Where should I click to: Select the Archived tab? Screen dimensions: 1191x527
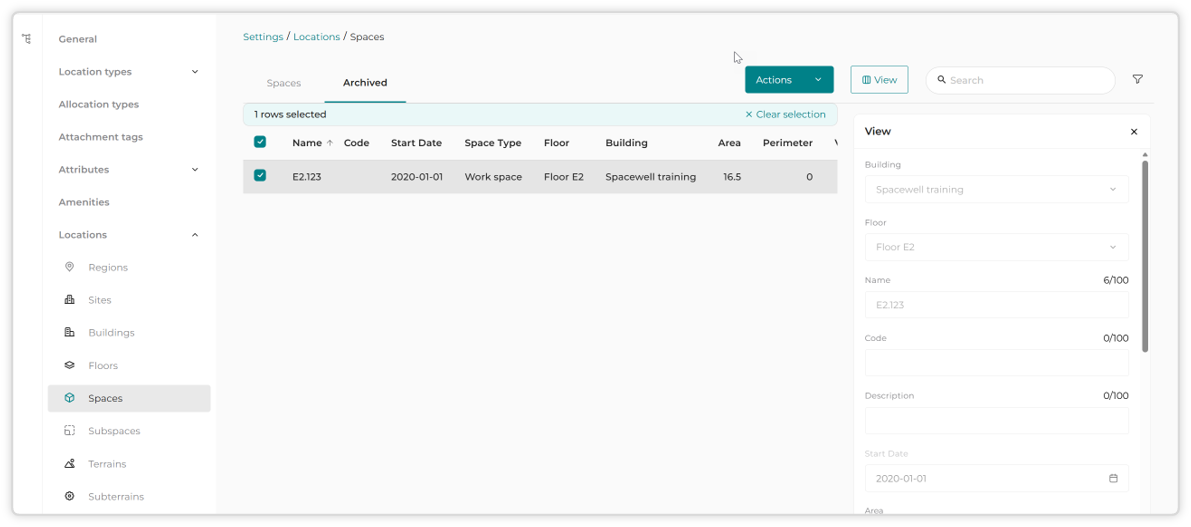click(x=365, y=83)
